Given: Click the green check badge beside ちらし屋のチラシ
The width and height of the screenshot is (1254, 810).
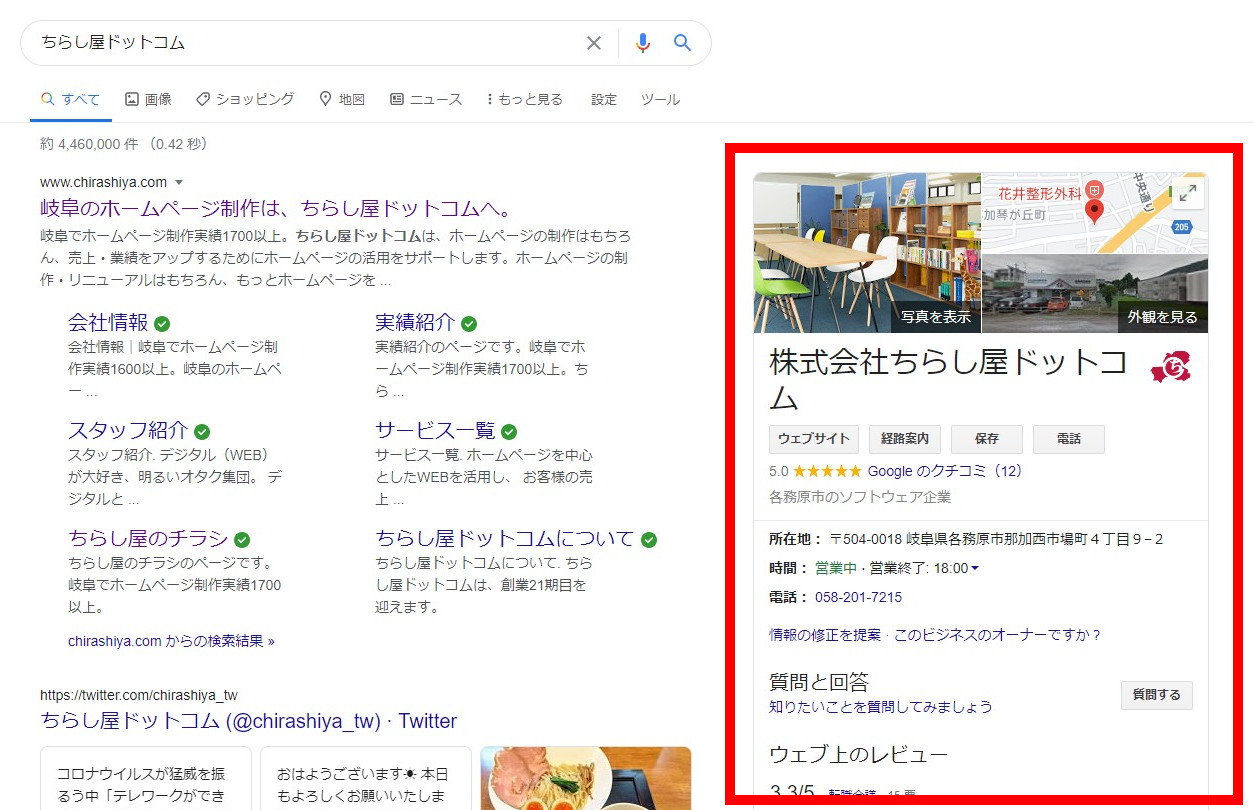Looking at the screenshot, I should [242, 540].
